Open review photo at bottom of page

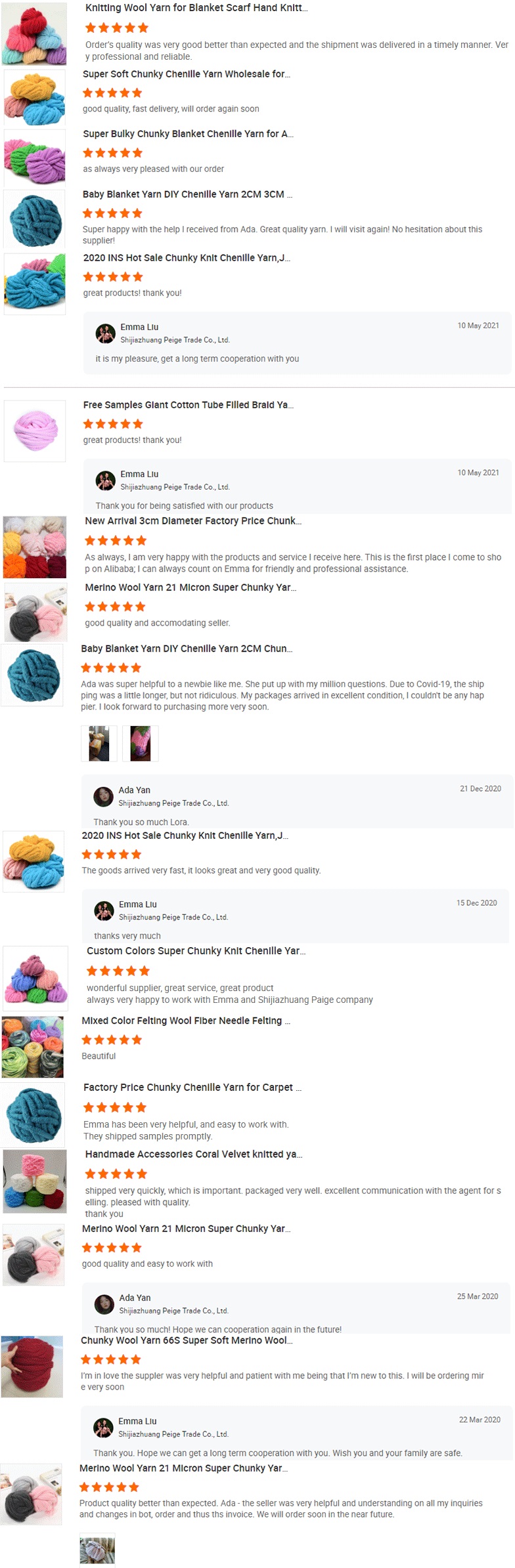click(x=97, y=1550)
